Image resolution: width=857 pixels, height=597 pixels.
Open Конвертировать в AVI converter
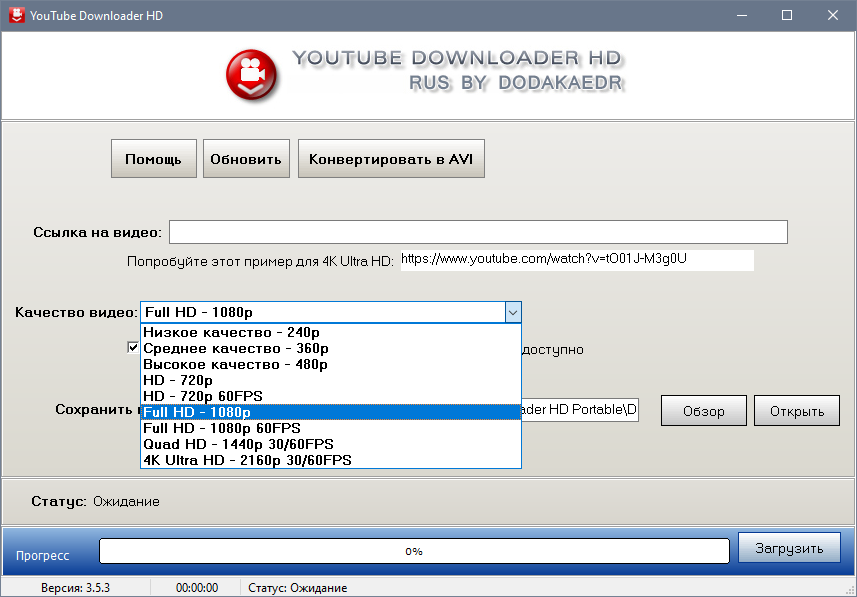391,159
